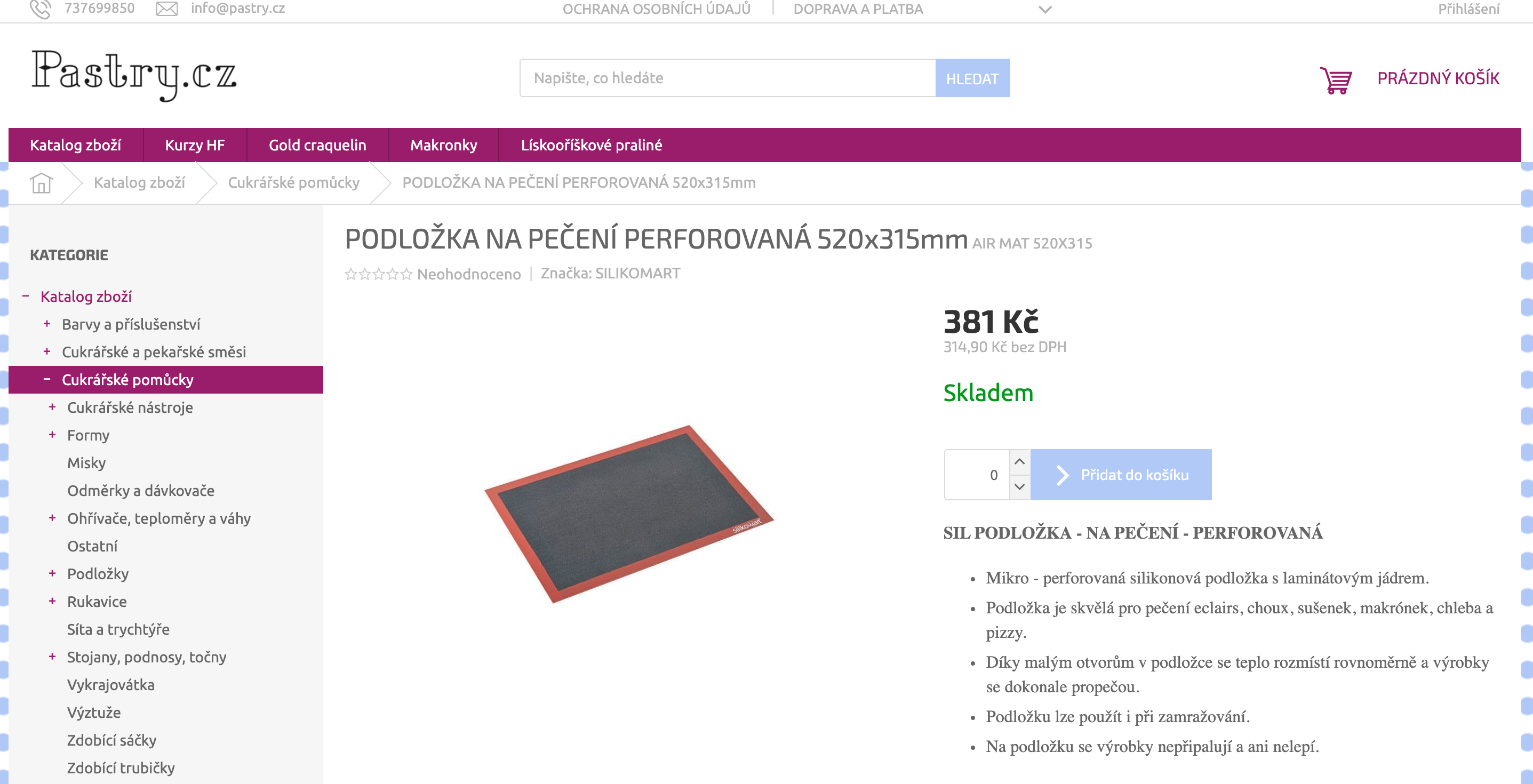This screenshot has width=1533, height=784.
Task: Click the envelope email icon
Action: click(166, 9)
